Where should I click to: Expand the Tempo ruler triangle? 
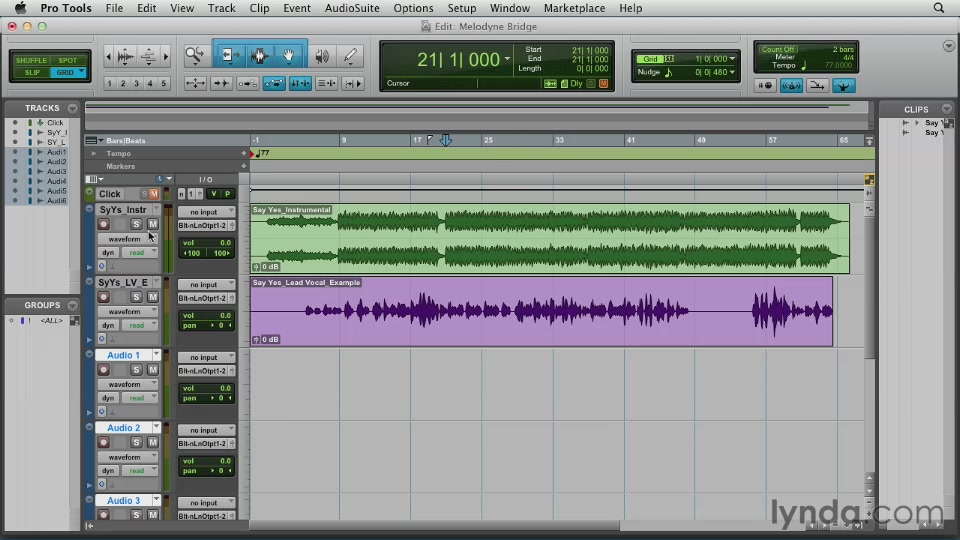pos(94,153)
